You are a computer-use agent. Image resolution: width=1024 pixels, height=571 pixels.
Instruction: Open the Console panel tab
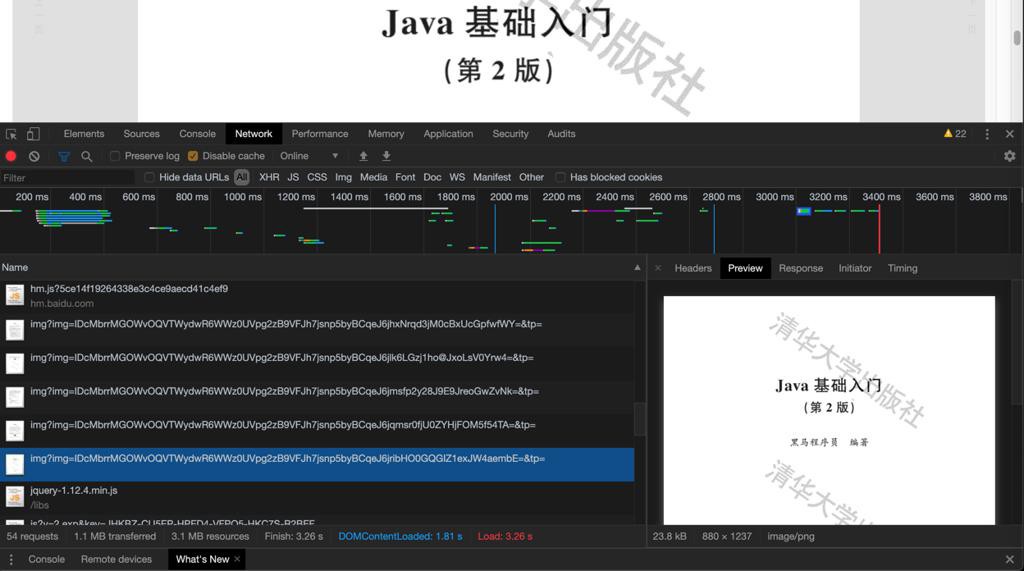[197, 134]
